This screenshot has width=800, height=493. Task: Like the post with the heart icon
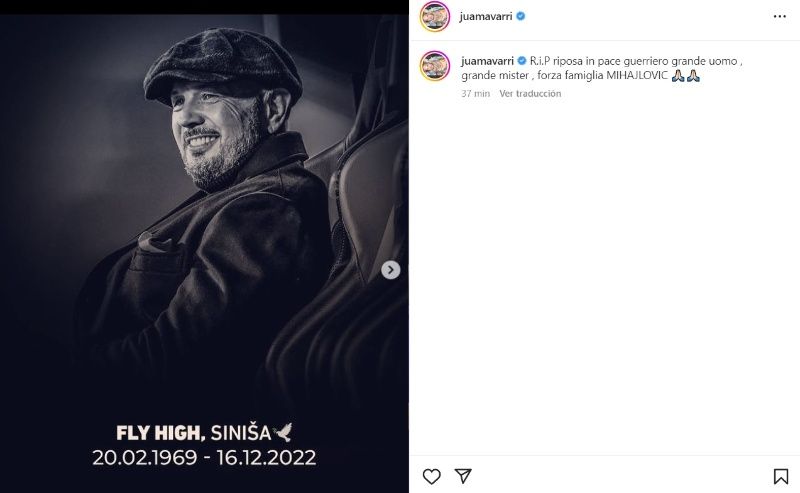pos(431,476)
